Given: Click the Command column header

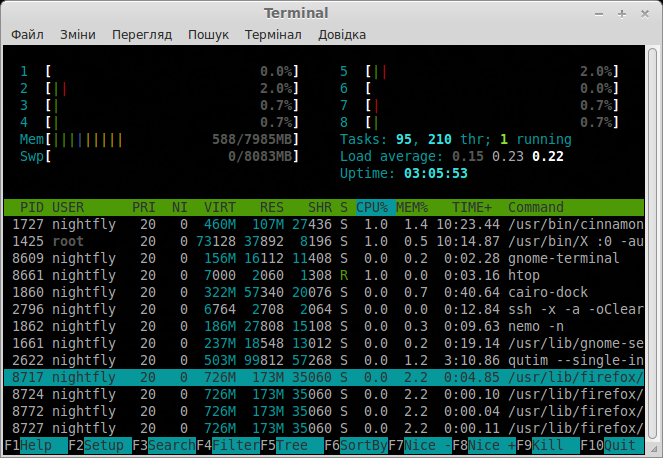Looking at the screenshot, I should tap(536, 207).
